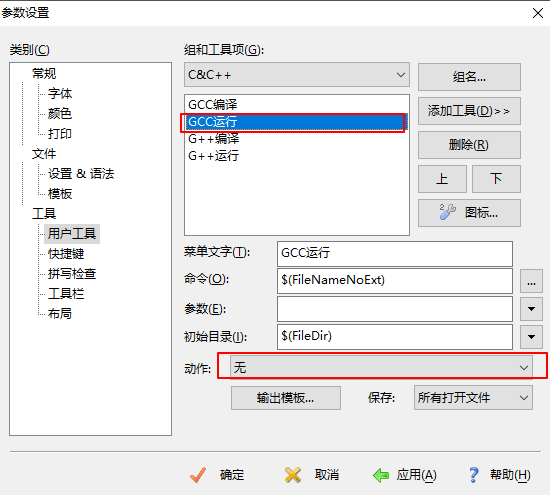Close the 参数设置 dialog window
The width and height of the screenshot is (550, 495).
pyautogui.click(x=537, y=13)
